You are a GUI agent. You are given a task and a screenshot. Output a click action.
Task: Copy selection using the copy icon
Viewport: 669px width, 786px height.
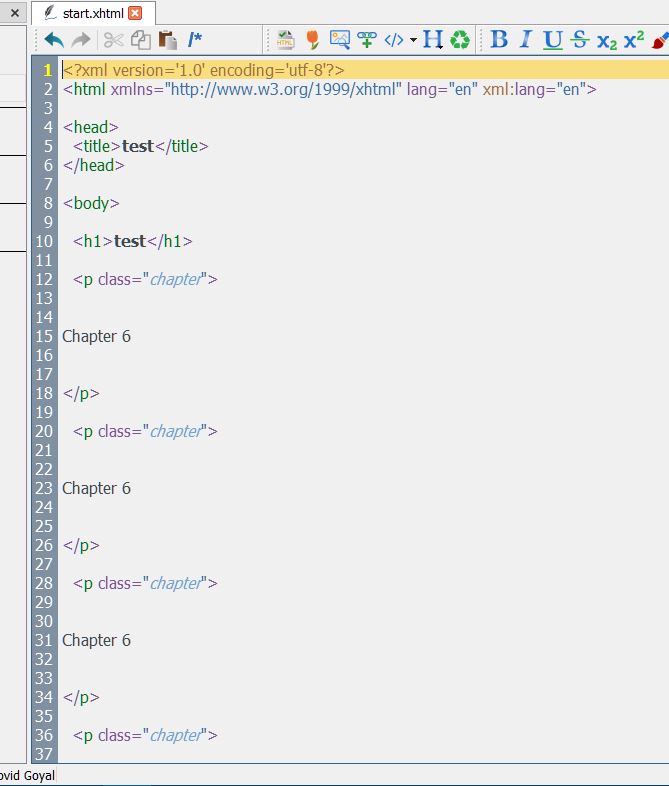pos(141,40)
